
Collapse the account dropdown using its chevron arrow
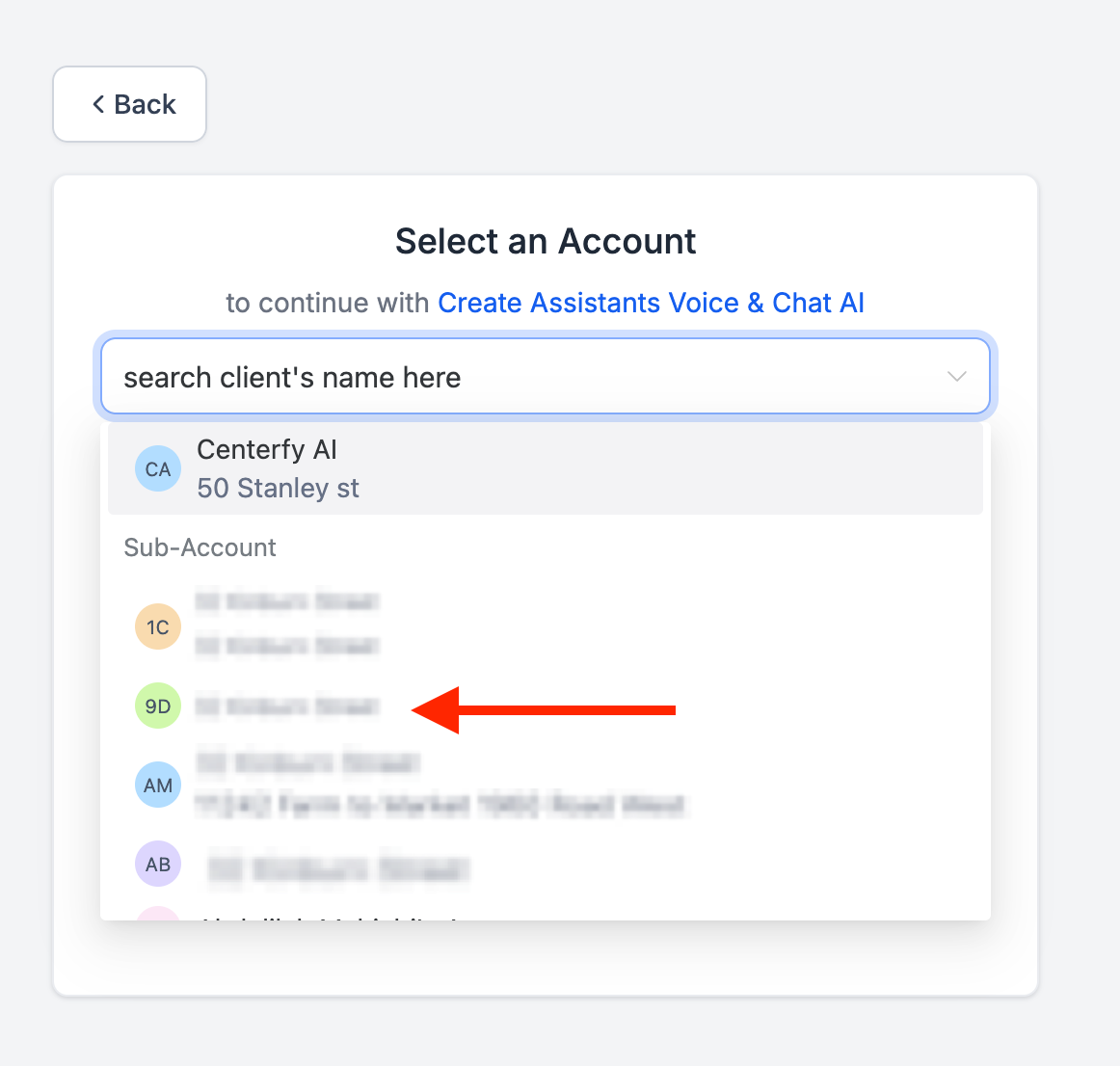click(956, 377)
